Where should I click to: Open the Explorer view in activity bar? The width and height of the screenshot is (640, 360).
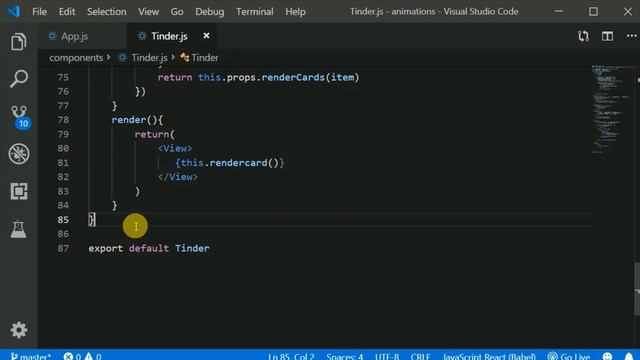click(18, 42)
